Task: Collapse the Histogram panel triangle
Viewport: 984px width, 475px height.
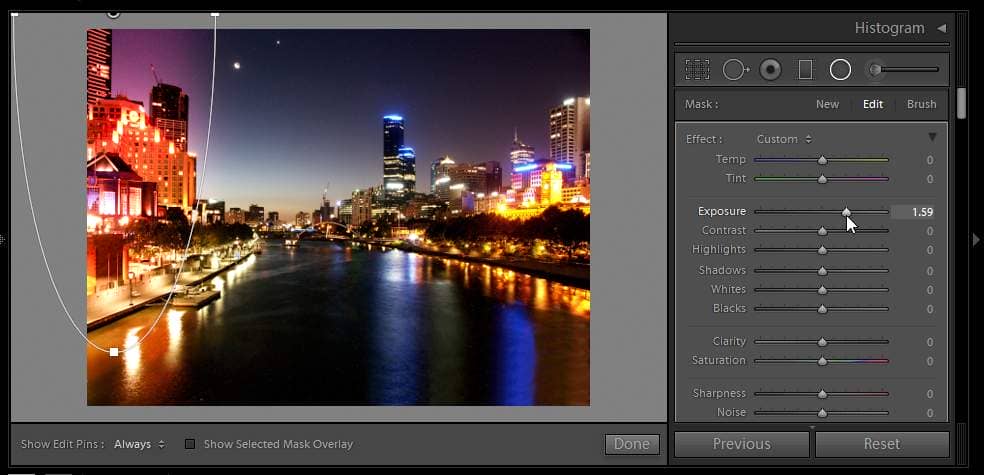Action: [941, 28]
